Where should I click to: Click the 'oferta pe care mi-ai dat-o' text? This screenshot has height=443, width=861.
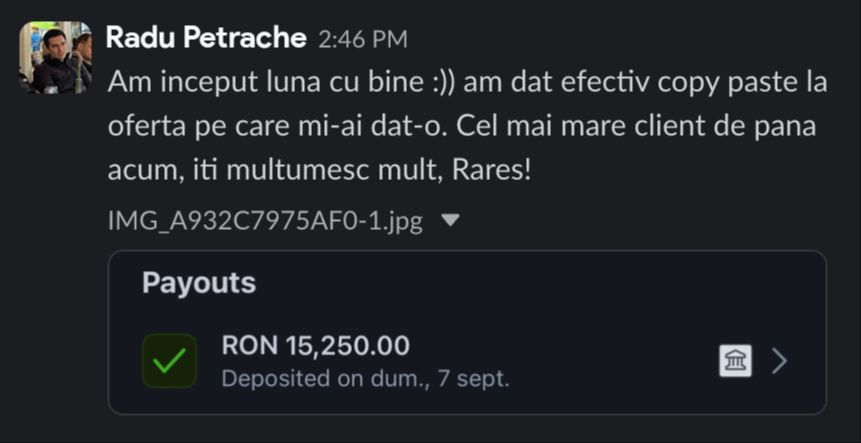[280, 126]
